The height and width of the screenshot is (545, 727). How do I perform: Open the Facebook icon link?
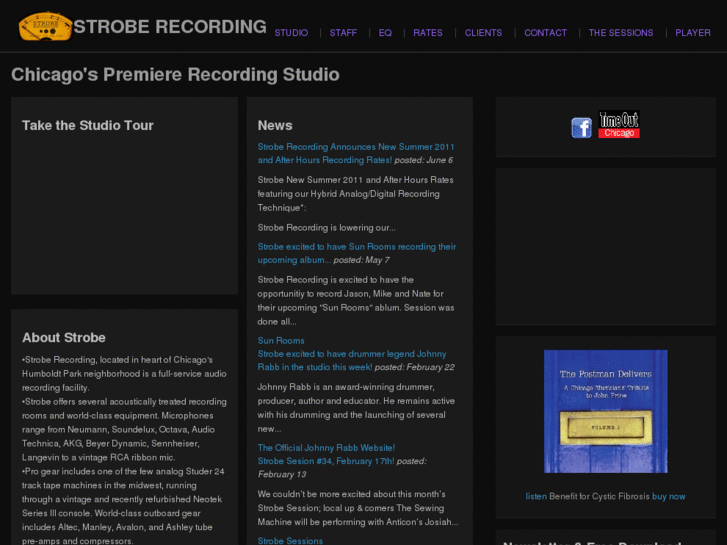click(581, 128)
